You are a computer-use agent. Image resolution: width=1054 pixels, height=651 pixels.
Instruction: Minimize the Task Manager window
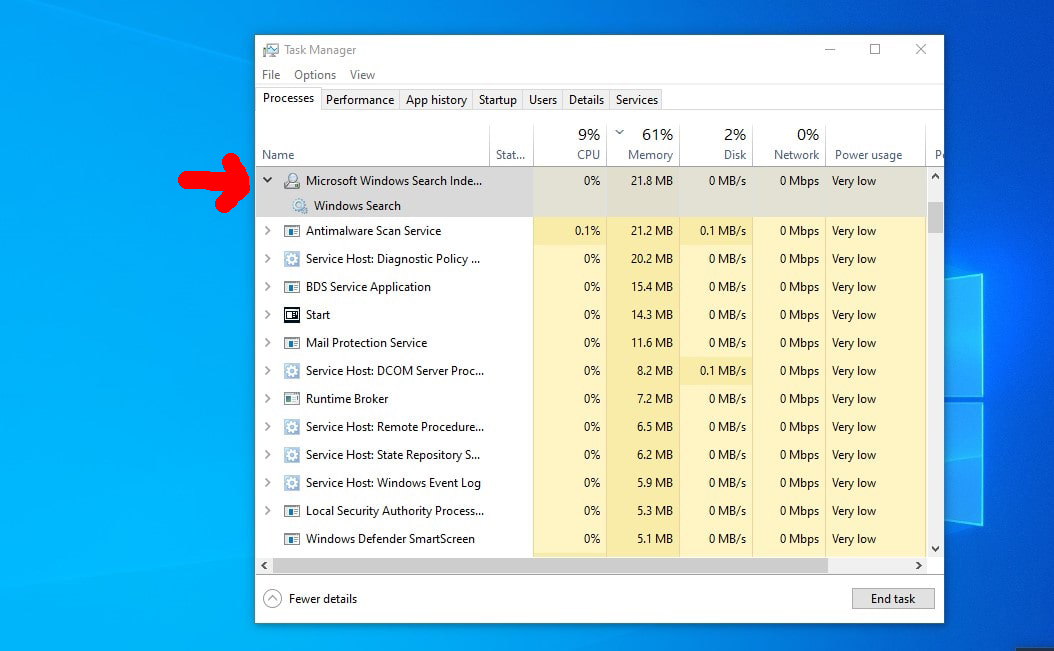point(830,49)
